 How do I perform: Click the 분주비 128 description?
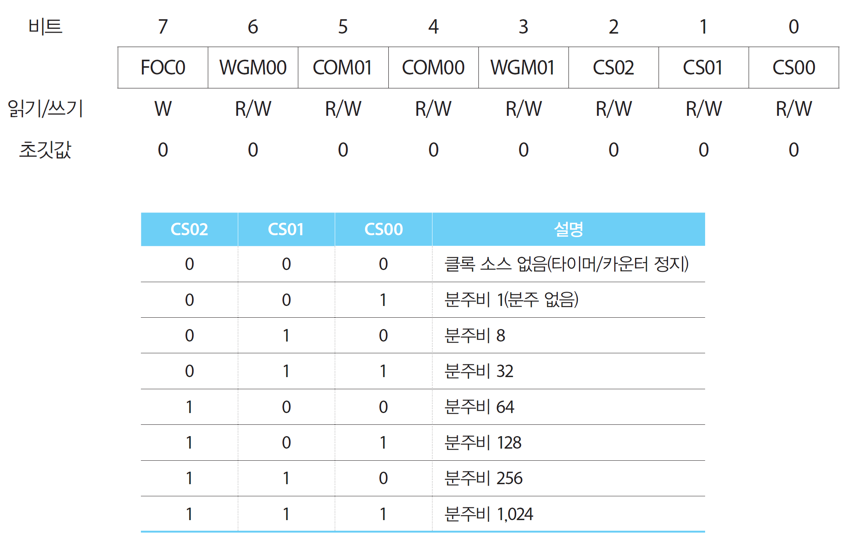(483, 442)
